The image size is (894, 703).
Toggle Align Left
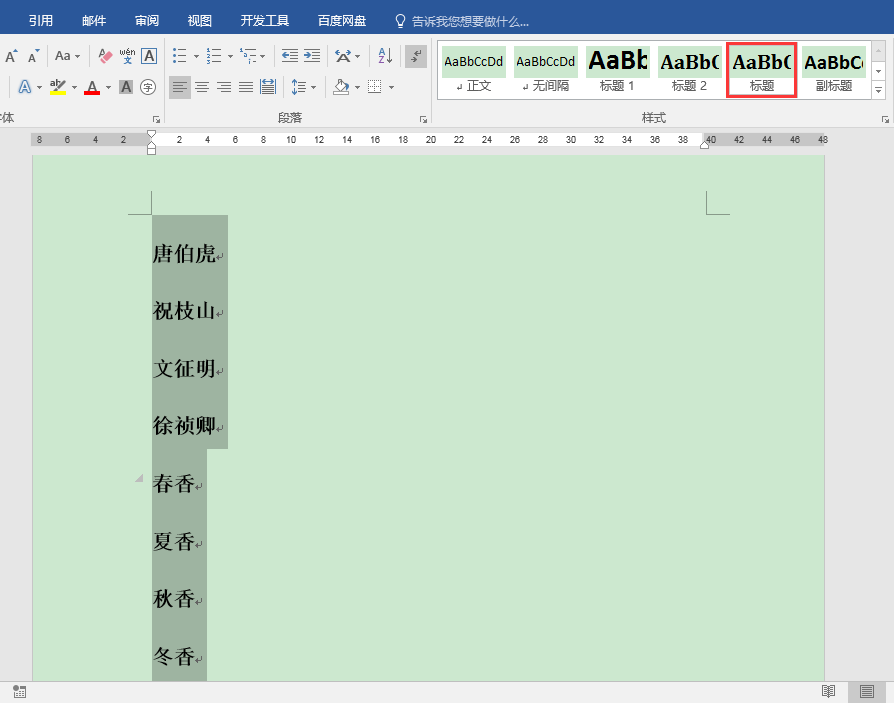coord(180,87)
